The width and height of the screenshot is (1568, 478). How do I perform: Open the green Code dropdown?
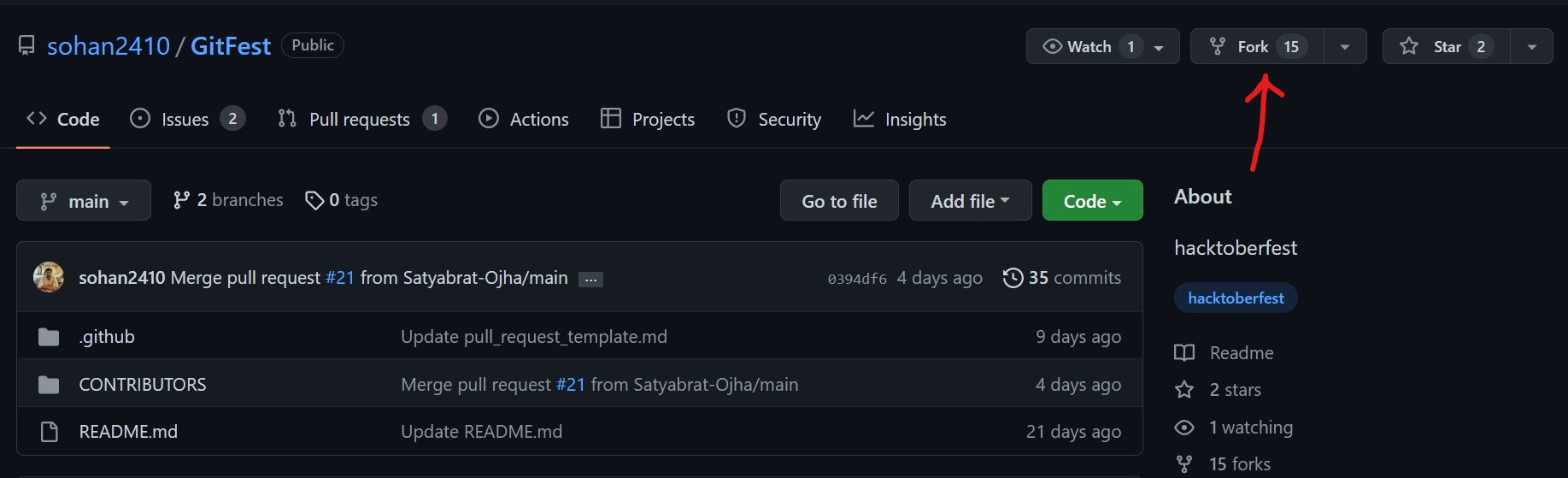1093,200
